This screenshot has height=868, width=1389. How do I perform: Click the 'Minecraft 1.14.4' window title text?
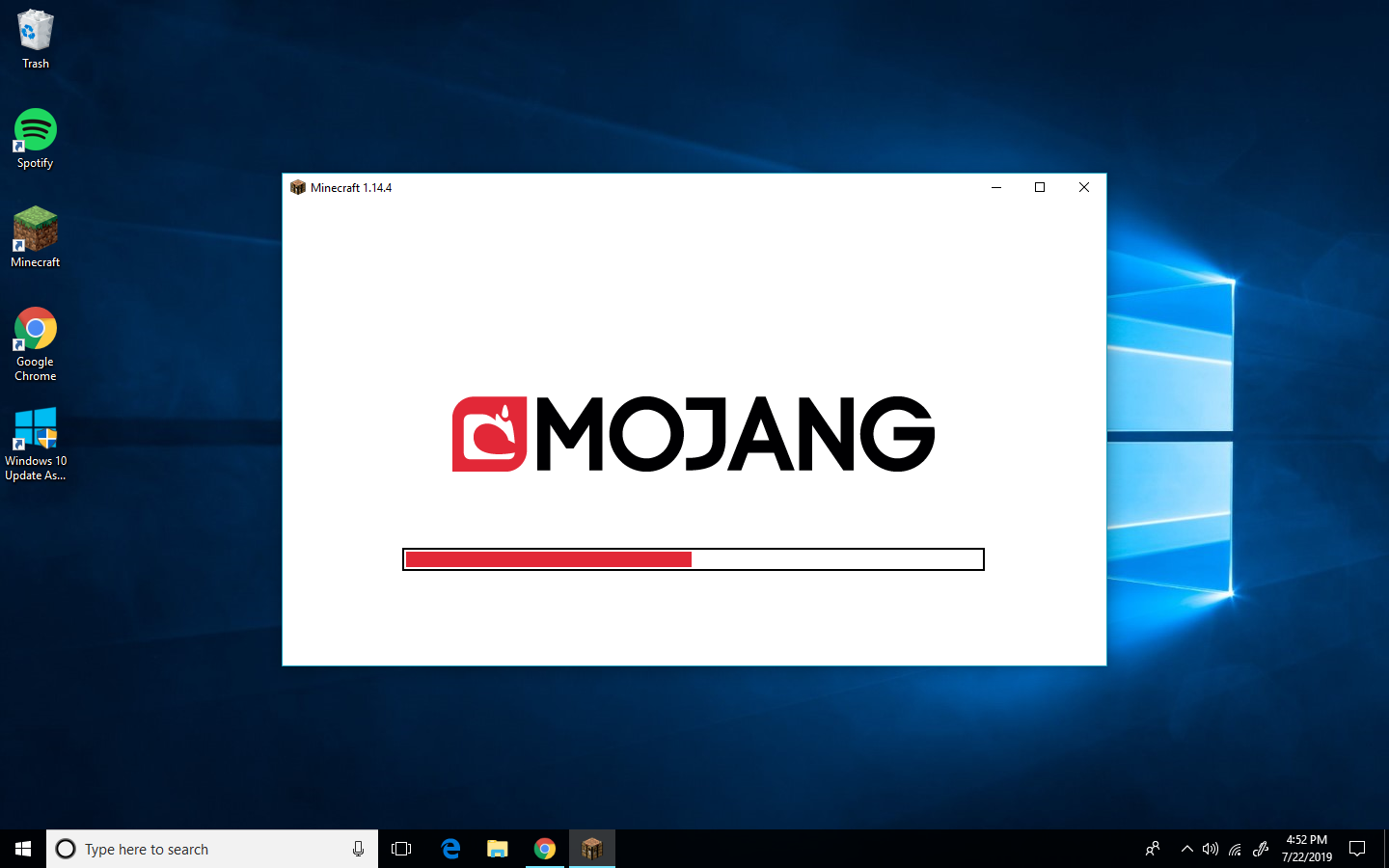click(x=351, y=188)
